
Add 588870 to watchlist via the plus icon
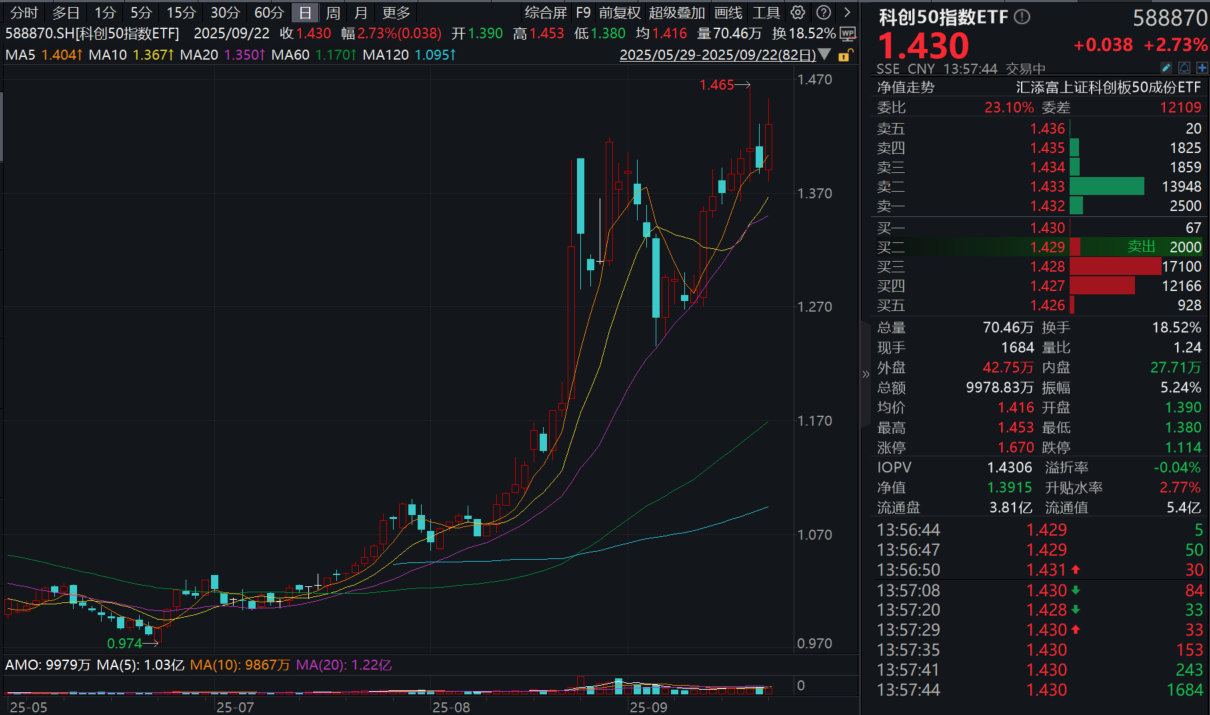[1202, 66]
